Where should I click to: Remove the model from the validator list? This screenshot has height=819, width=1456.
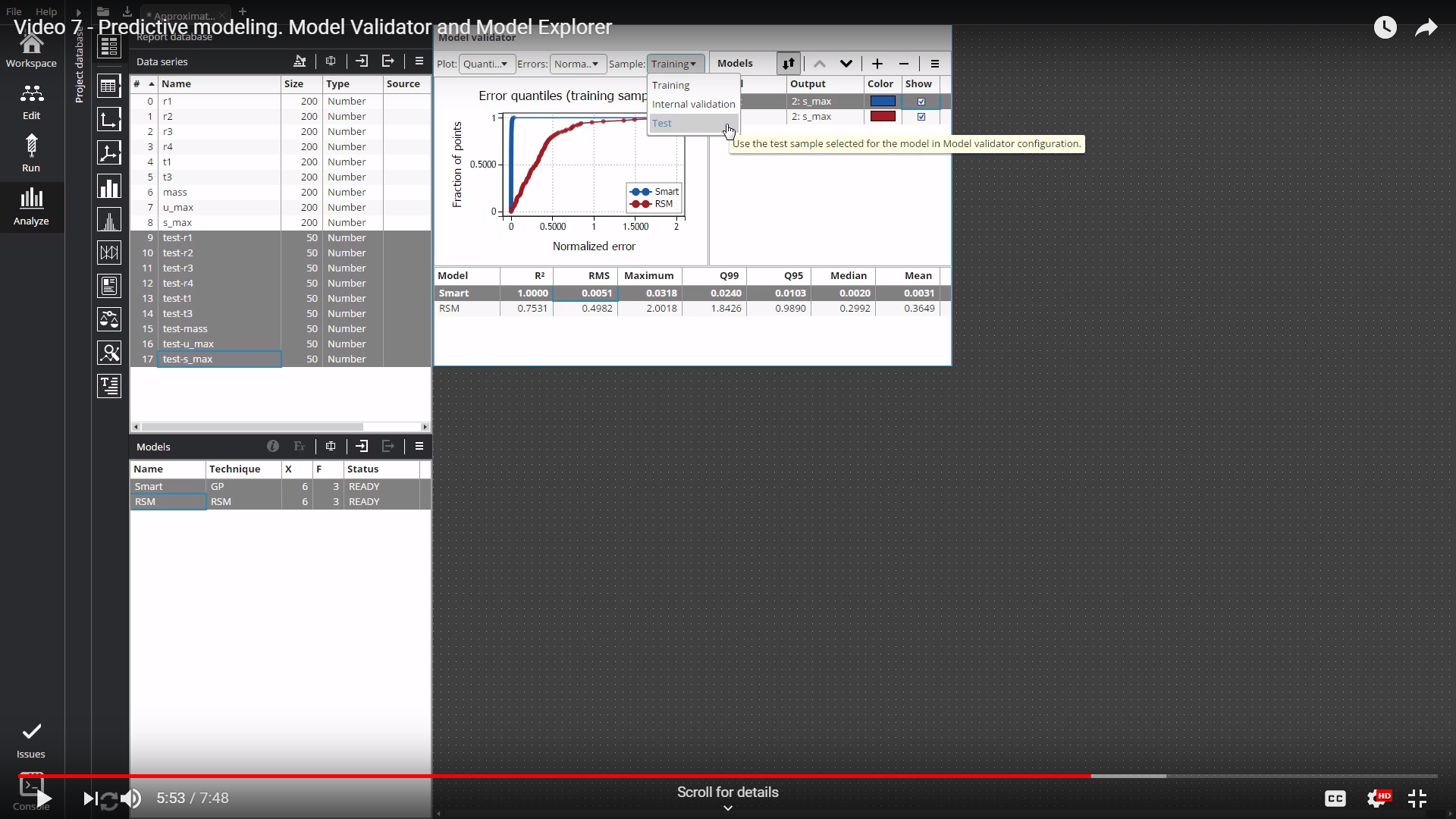pyautogui.click(x=904, y=64)
